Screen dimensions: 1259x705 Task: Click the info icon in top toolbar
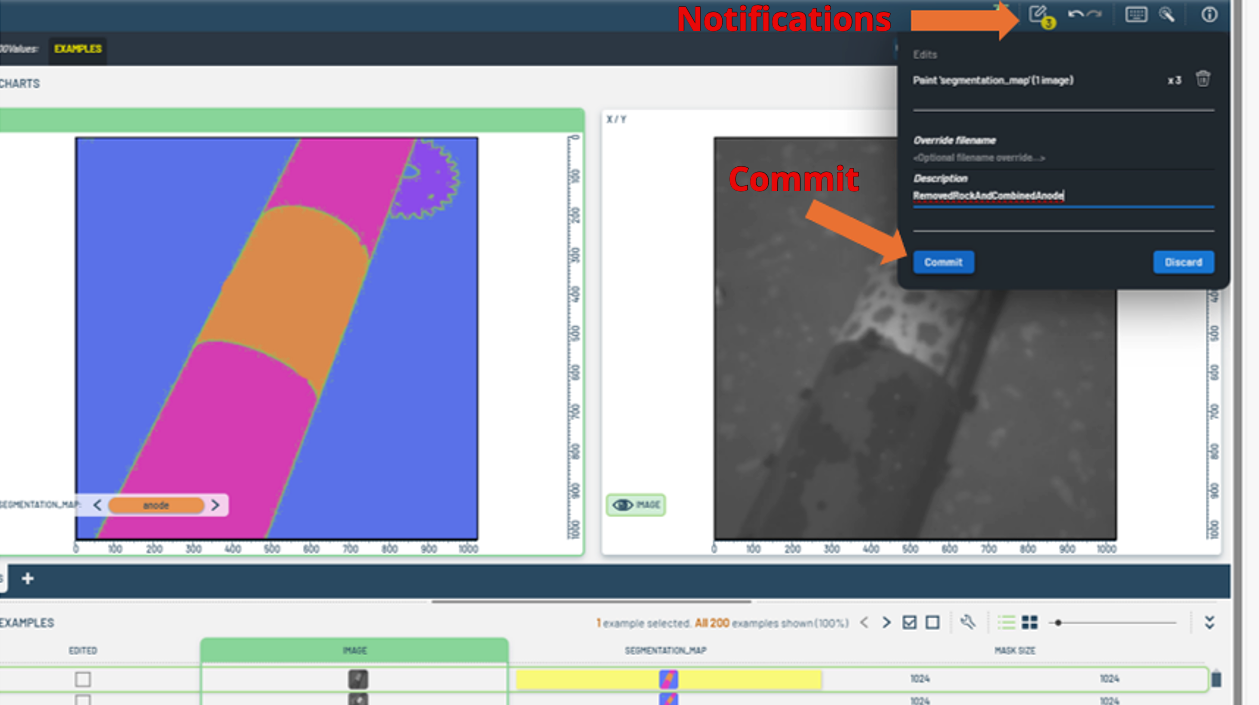pyautogui.click(x=1209, y=14)
